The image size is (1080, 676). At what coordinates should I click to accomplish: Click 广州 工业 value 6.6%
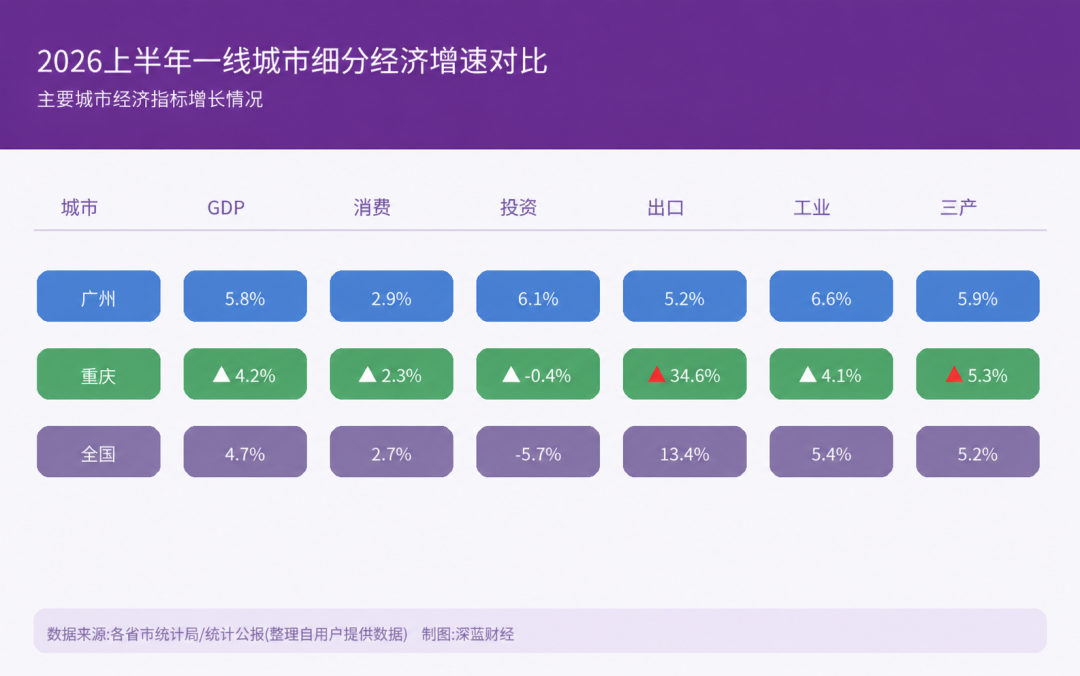(x=831, y=296)
